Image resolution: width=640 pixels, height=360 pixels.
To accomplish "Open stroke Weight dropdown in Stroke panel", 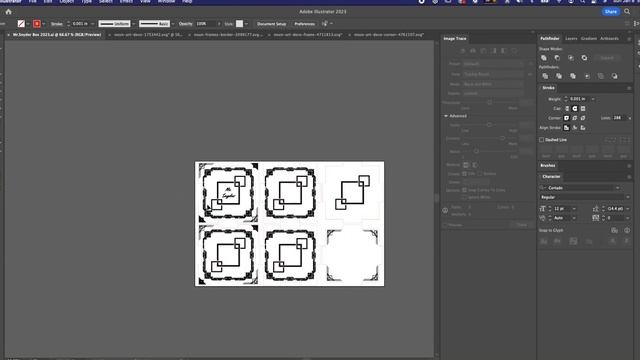I will 593,99.
